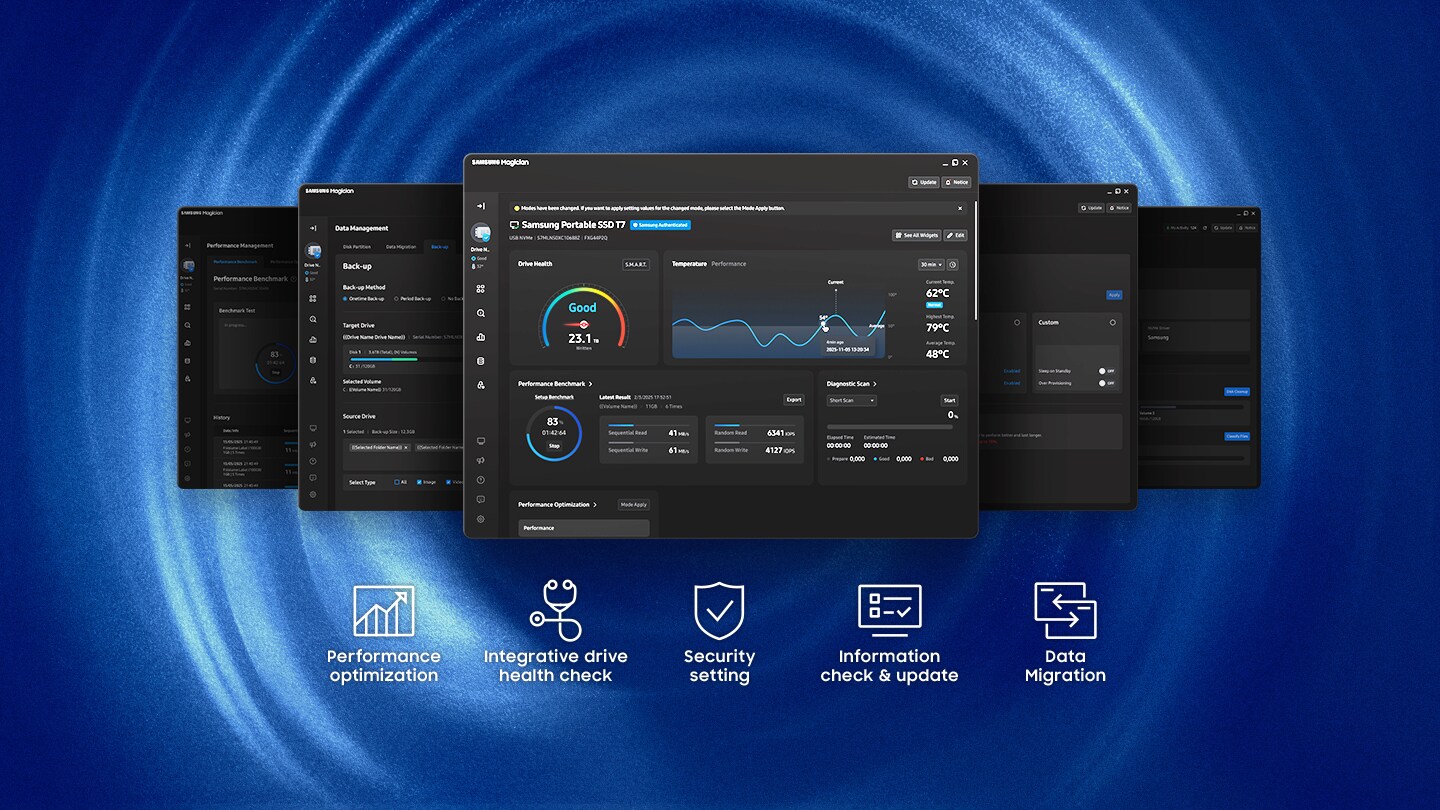Click the Edit pencil icon near See All Widgets
Screen dimensions: 1440x810
(956, 235)
